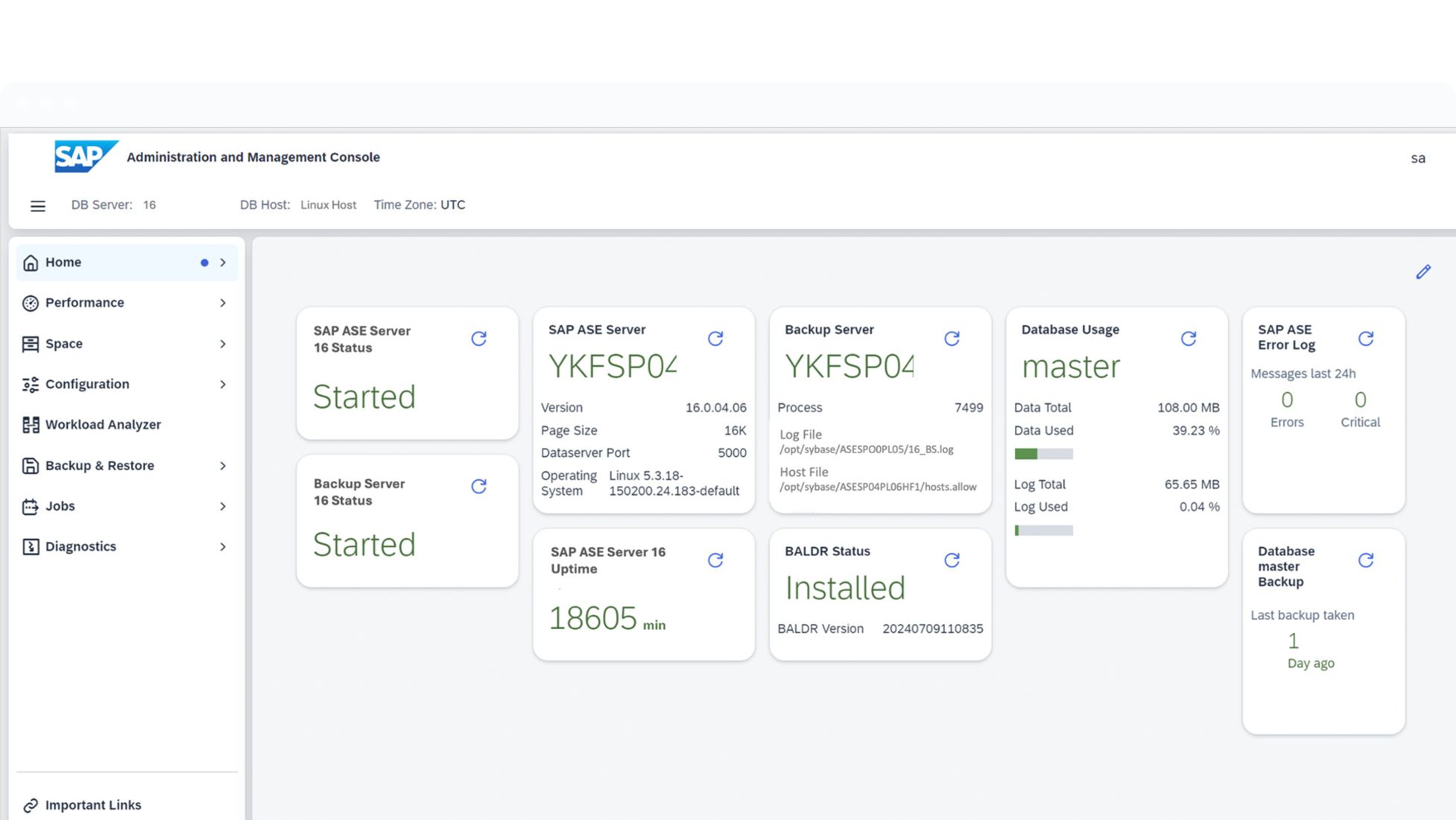Expand the Space section chevron

click(223, 344)
